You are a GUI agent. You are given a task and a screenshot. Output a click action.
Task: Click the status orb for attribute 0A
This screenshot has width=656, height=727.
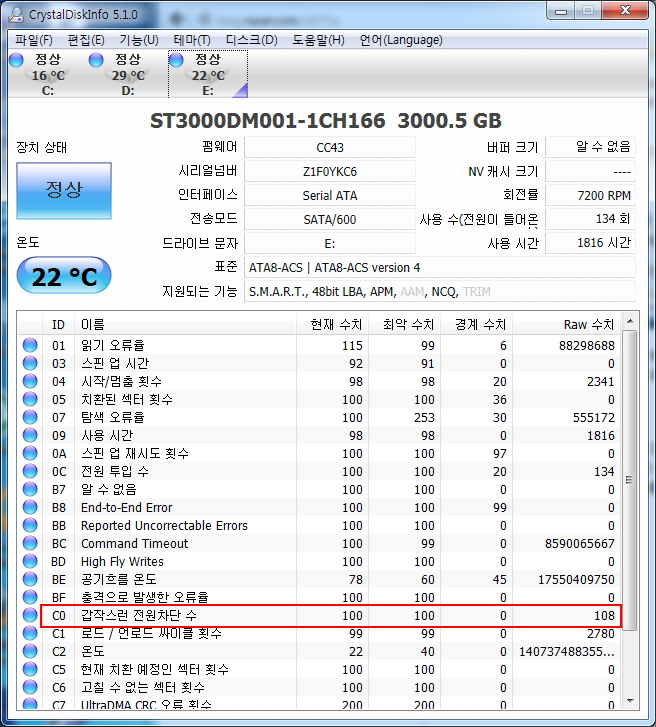[30, 453]
